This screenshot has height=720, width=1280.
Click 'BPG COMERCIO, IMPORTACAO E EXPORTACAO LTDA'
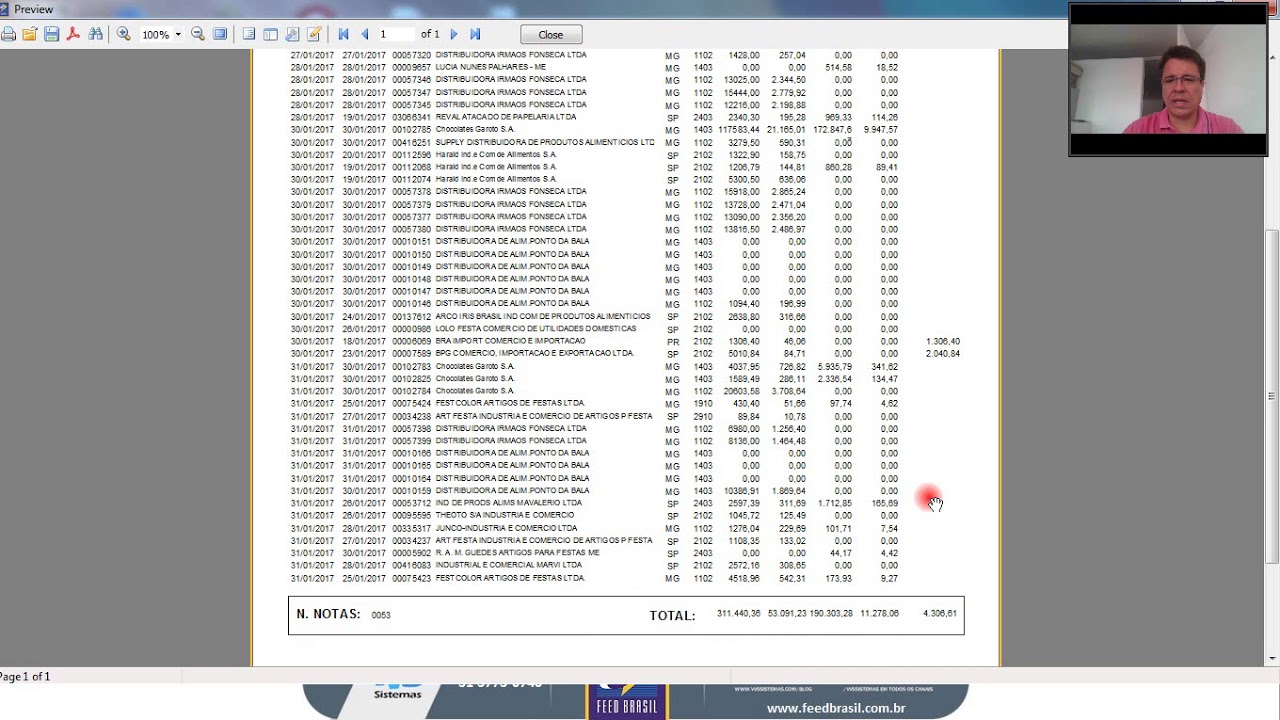535,353
